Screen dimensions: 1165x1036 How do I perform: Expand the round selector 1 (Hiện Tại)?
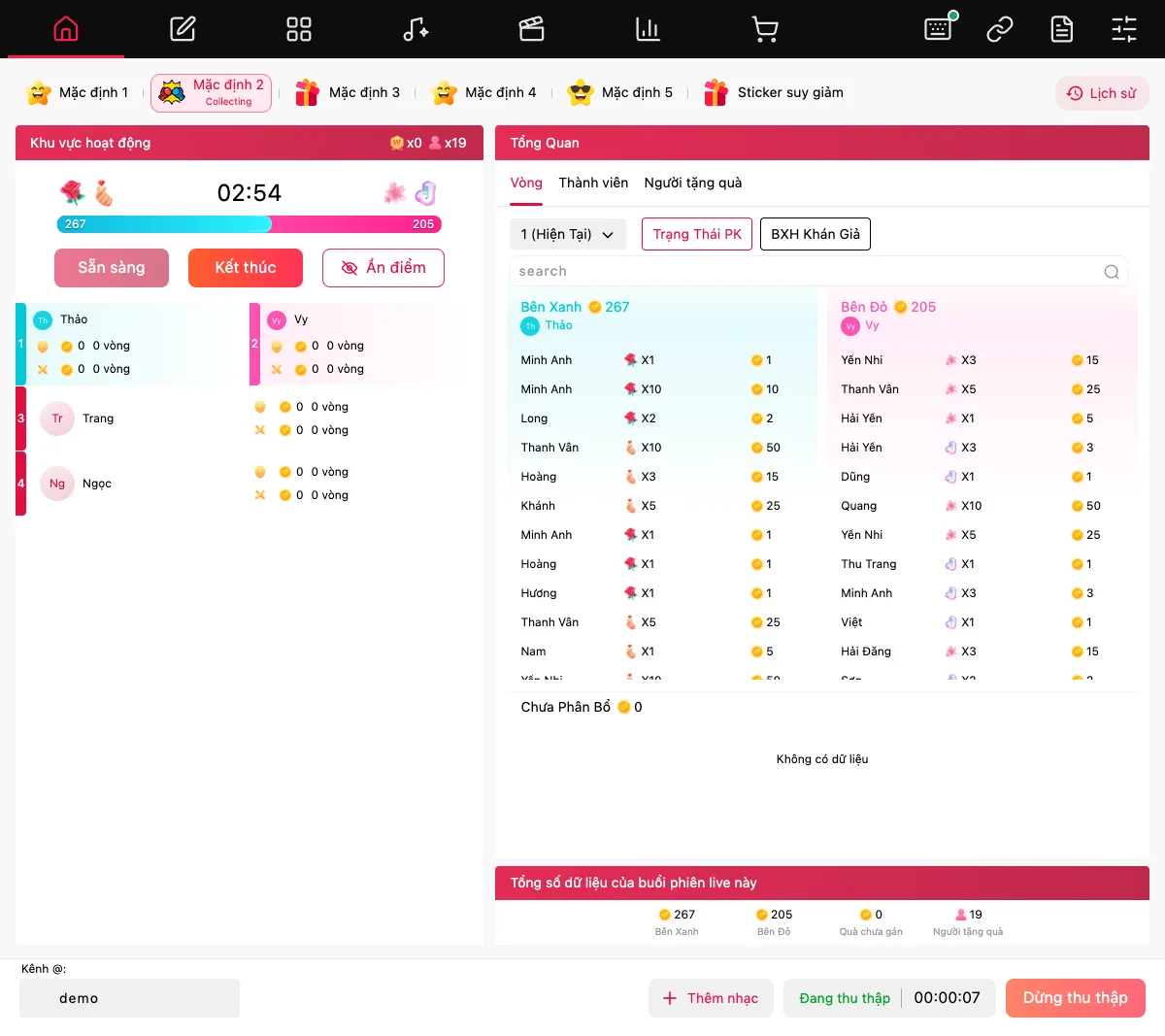click(x=568, y=234)
